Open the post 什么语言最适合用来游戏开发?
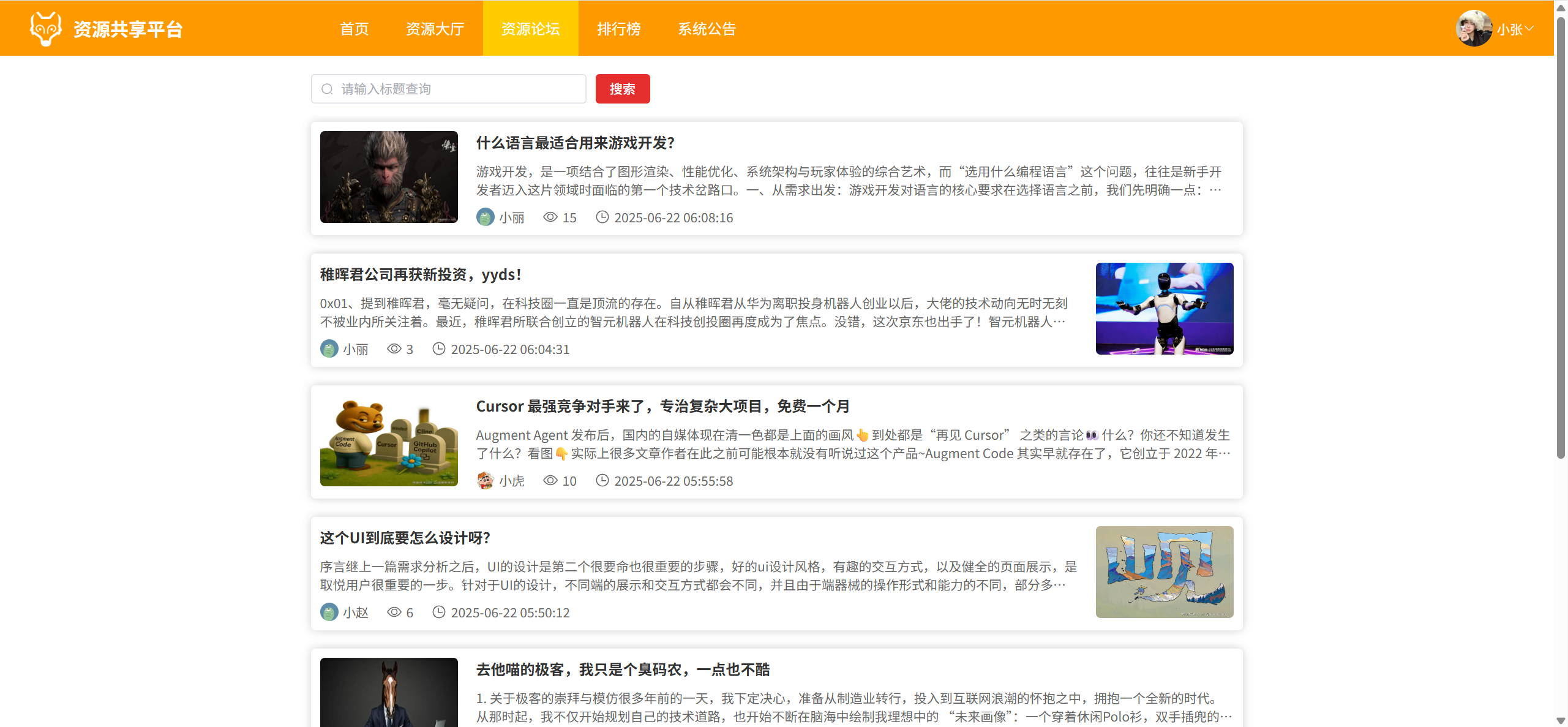The width and height of the screenshot is (1568, 727). 575,143
